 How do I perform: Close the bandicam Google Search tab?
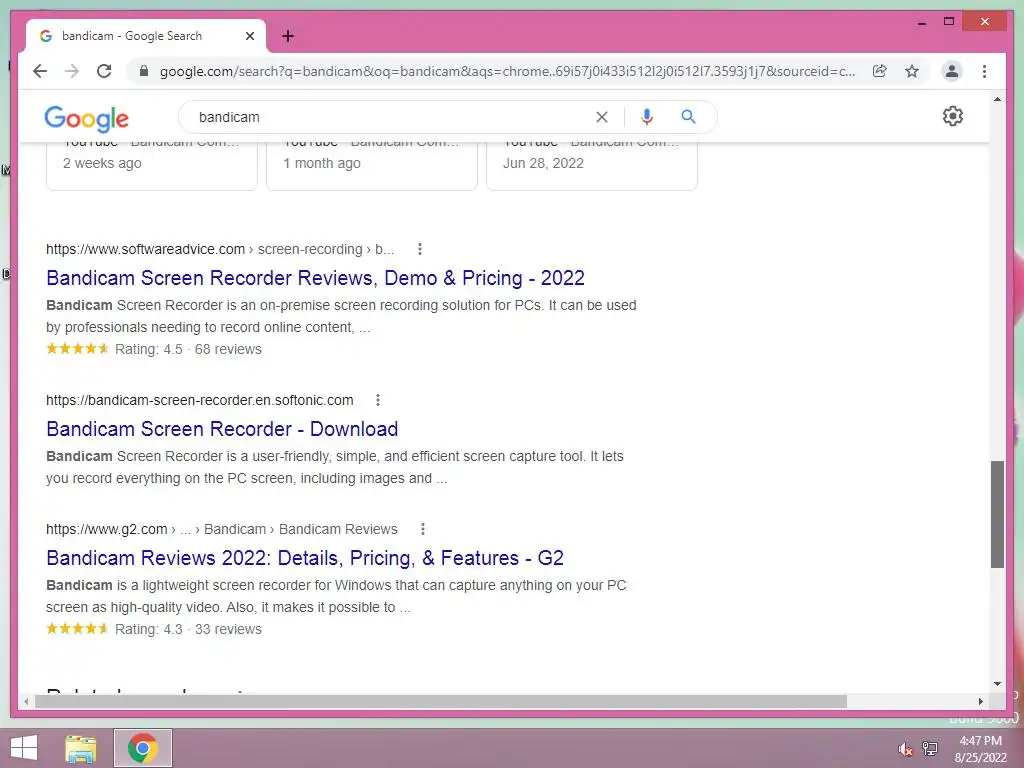coord(249,36)
